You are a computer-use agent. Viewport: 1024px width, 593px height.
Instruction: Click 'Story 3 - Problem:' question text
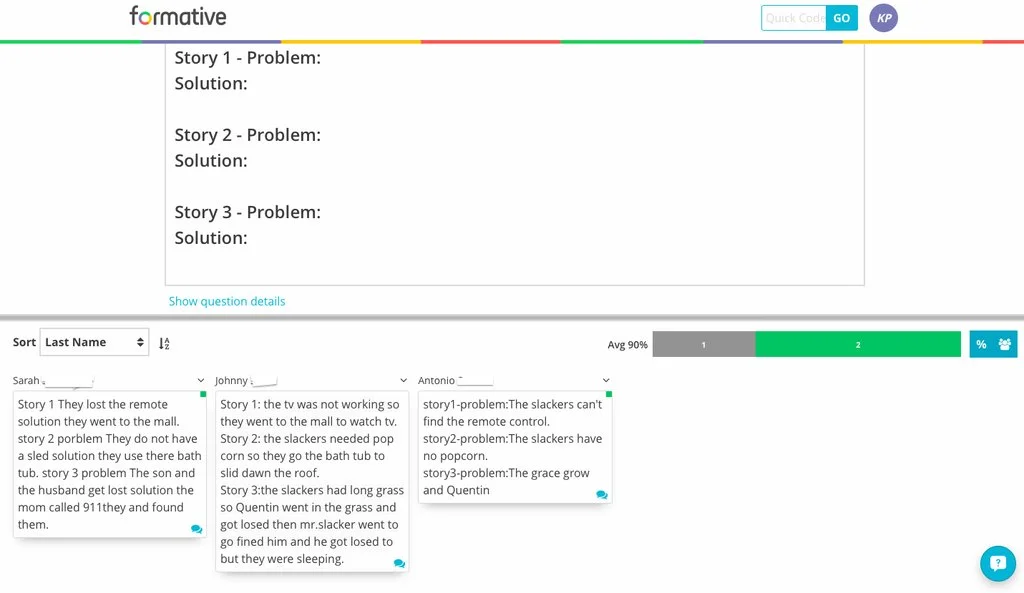248,212
